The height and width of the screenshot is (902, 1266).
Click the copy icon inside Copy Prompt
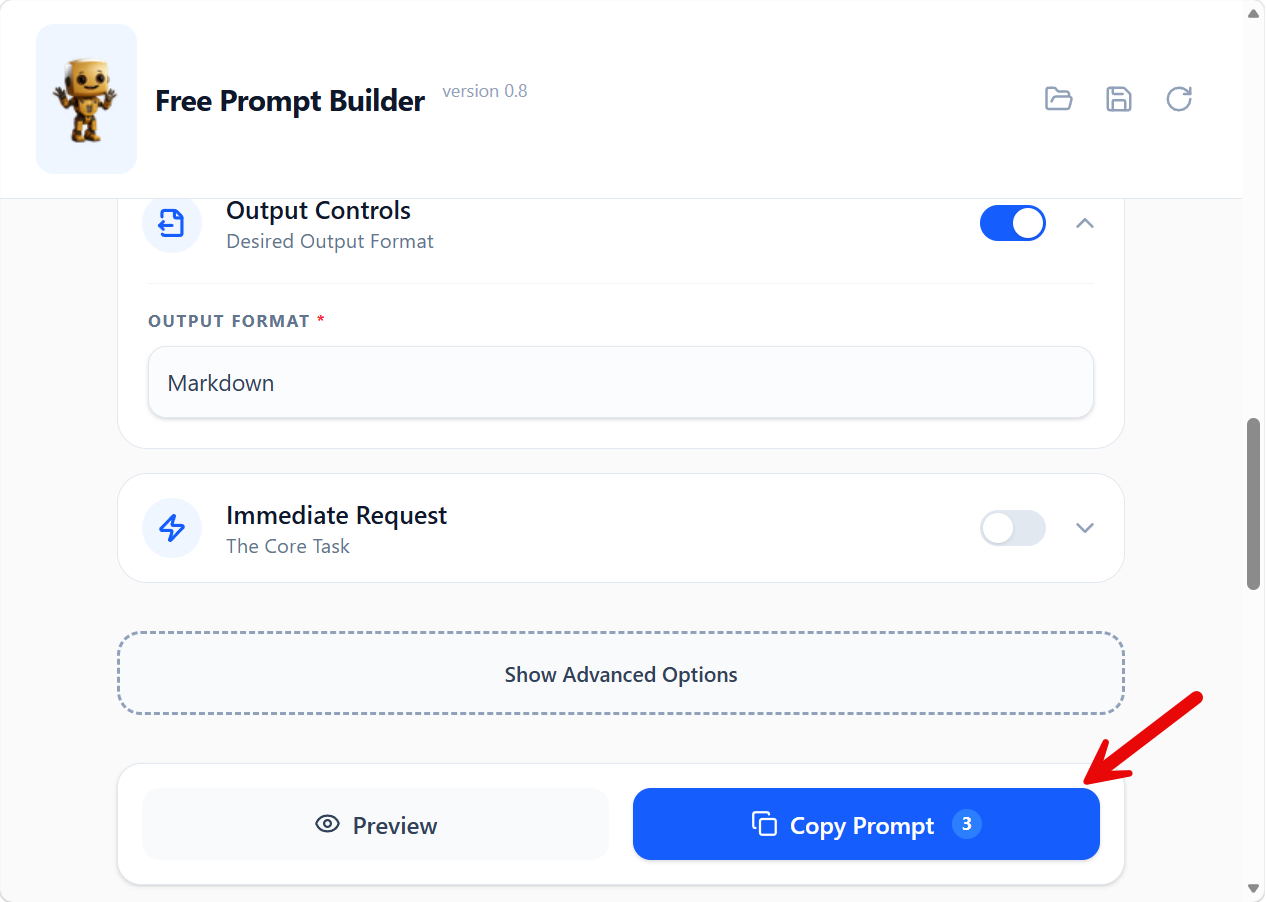tap(766, 824)
